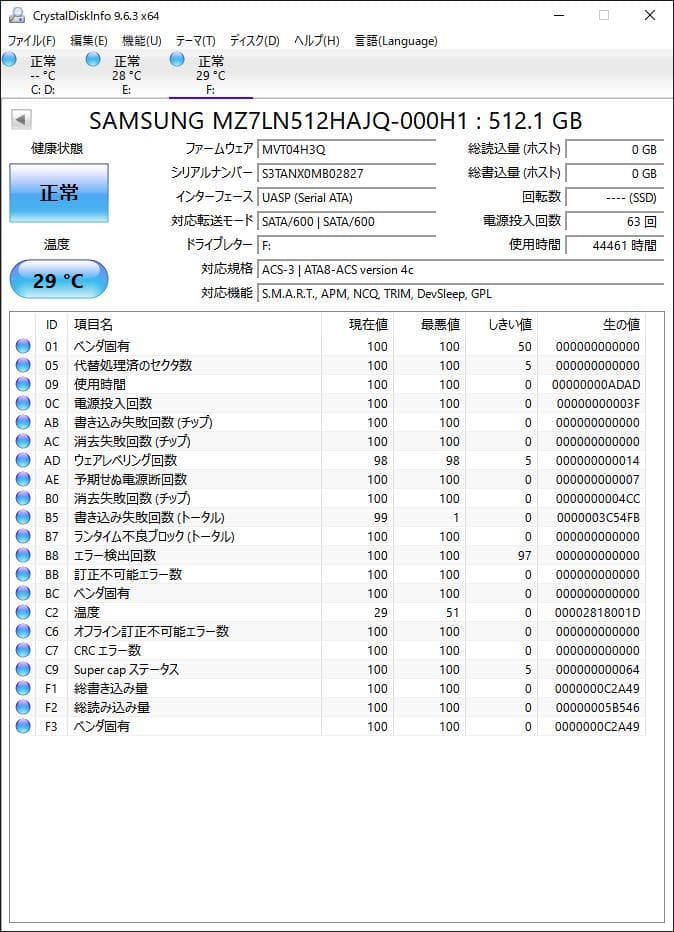The height and width of the screenshot is (932, 674).
Task: Click the CrystalDiskInfo app icon in title bar
Action: point(17,15)
